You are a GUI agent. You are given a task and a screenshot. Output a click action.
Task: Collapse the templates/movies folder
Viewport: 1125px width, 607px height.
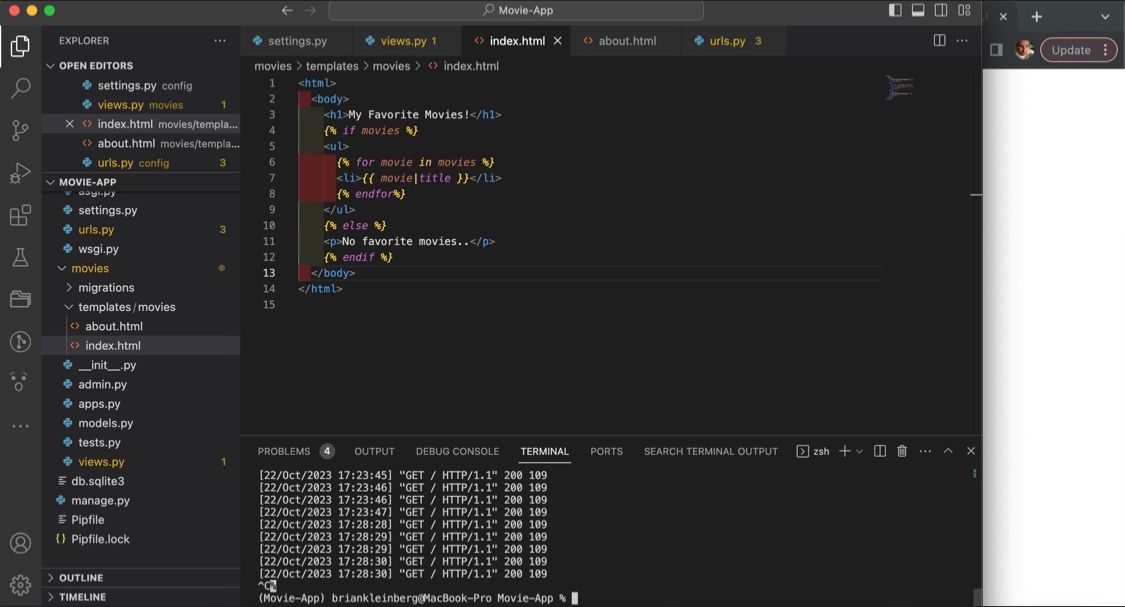(x=141, y=306)
